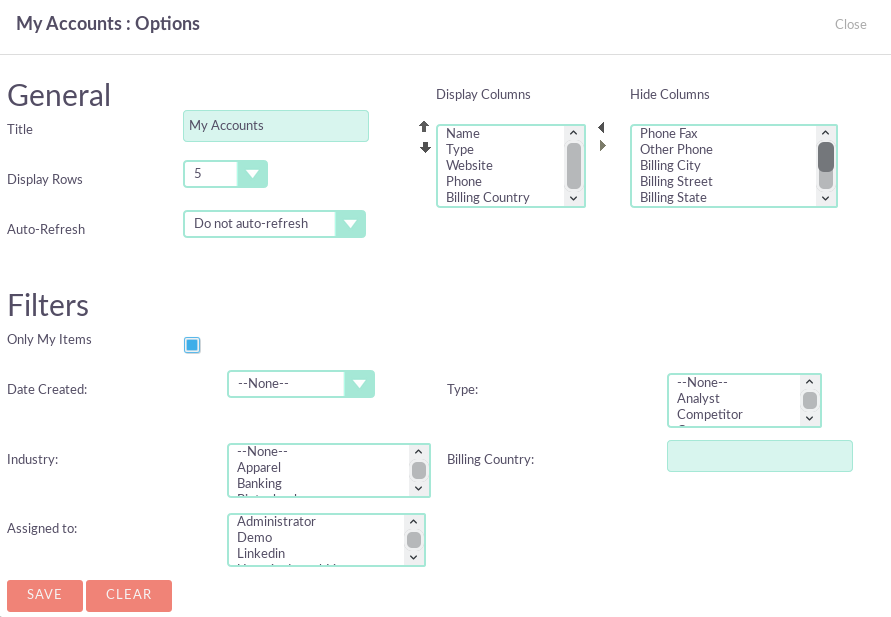Choose Banking in Industry filter list
891x617 pixels.
point(259,483)
